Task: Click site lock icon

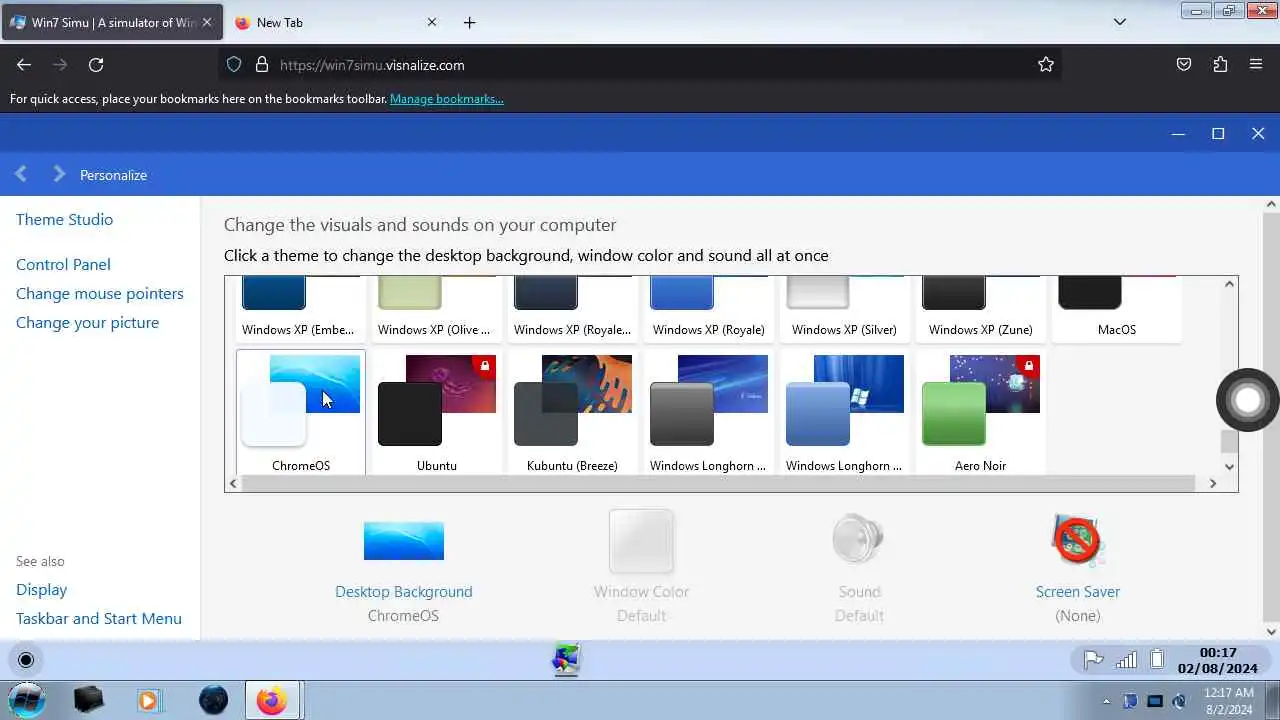Action: [x=262, y=64]
